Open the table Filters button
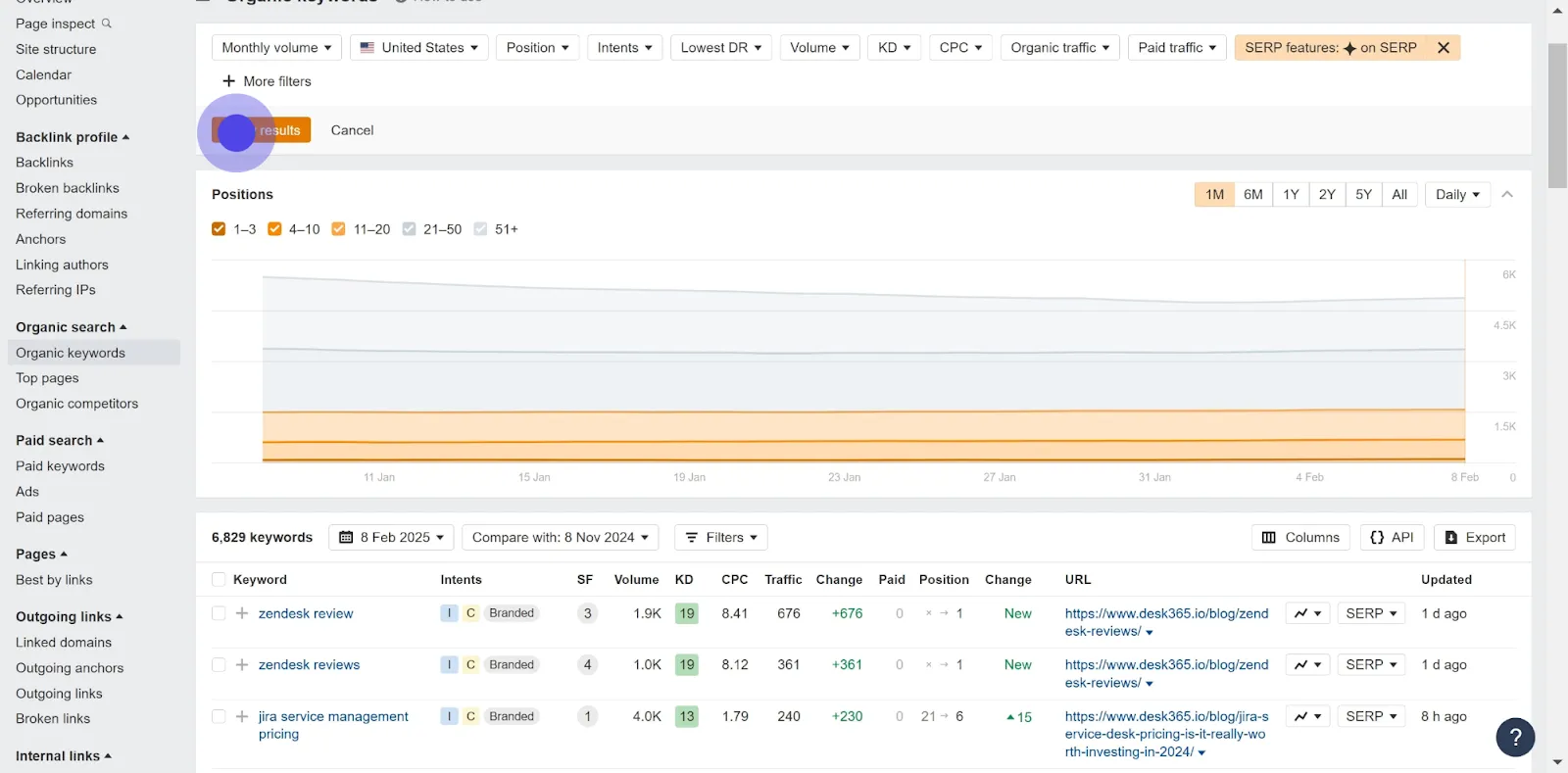The width and height of the screenshot is (1568, 773). click(x=720, y=537)
